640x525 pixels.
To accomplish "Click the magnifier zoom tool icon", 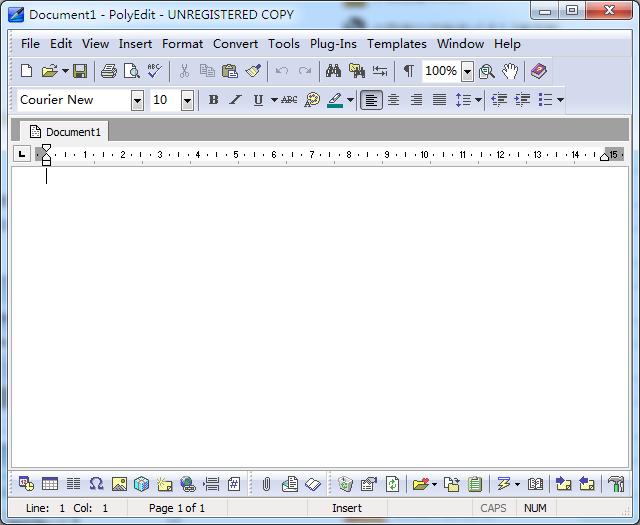I will 487,71.
